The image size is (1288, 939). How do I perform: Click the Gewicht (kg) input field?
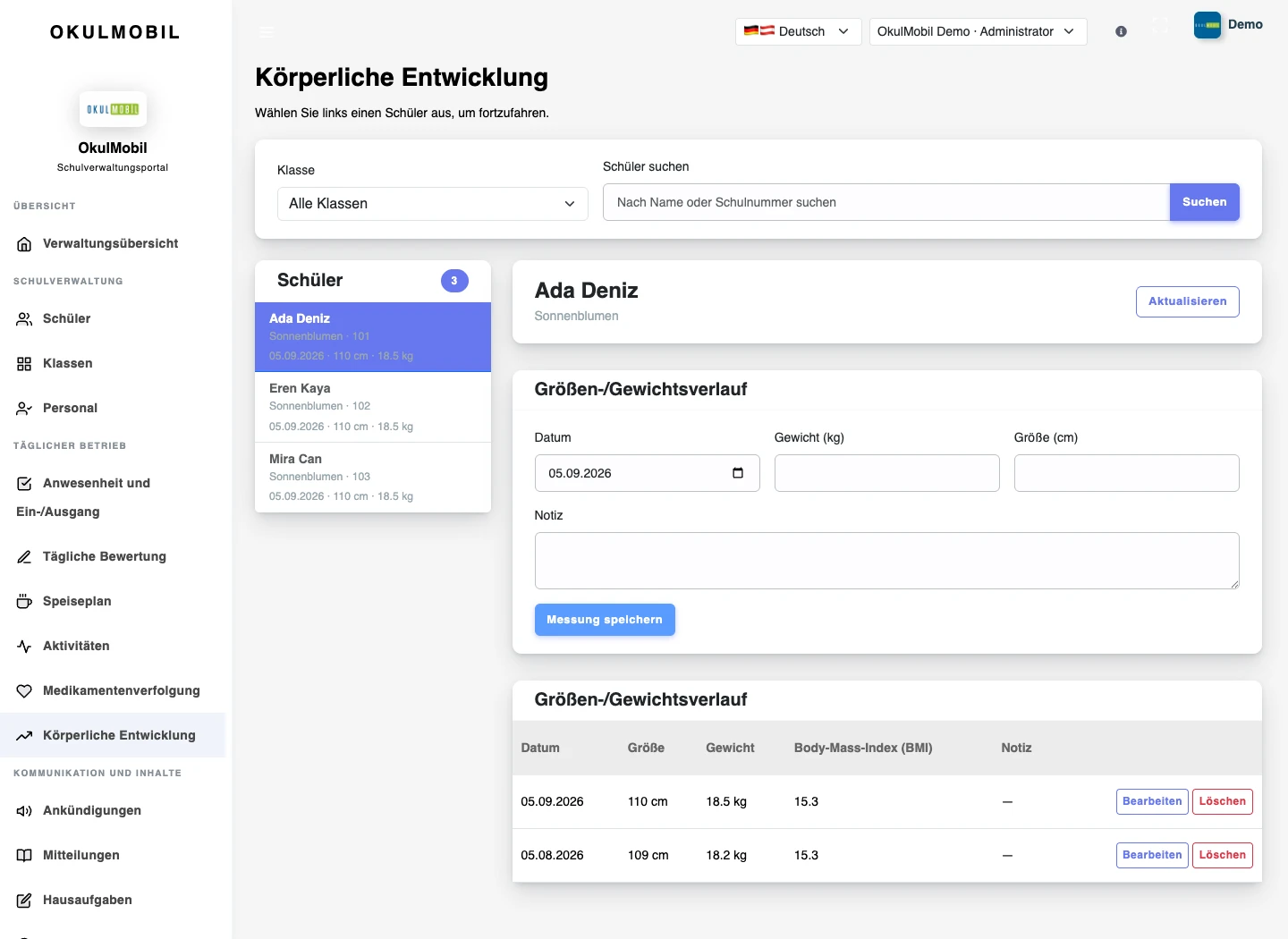coord(886,473)
